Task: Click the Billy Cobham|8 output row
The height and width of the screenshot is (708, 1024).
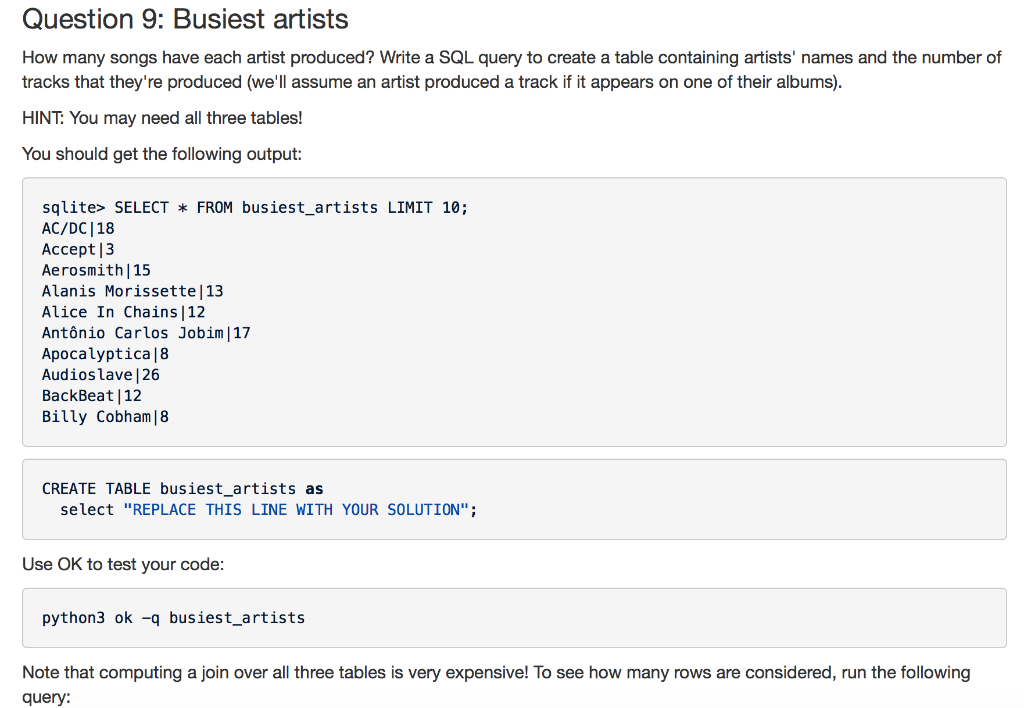Action: pos(105,417)
